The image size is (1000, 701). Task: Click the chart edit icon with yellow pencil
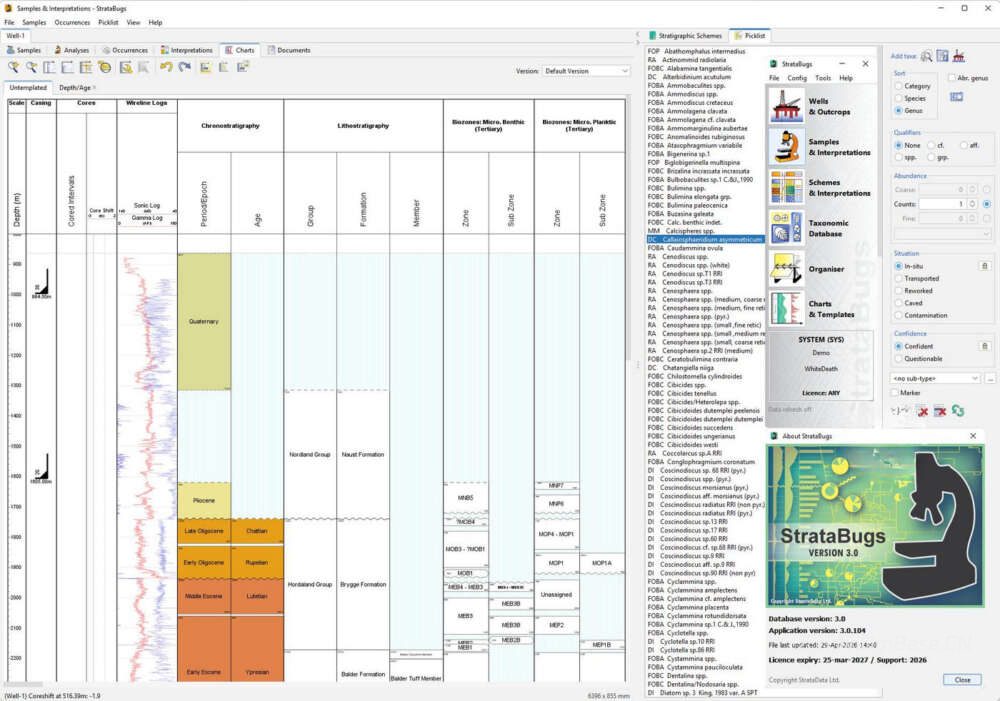pyautogui.click(x=126, y=67)
